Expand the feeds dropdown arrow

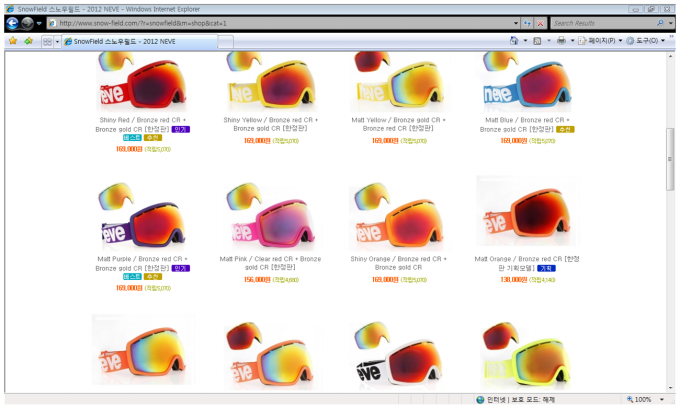click(549, 41)
